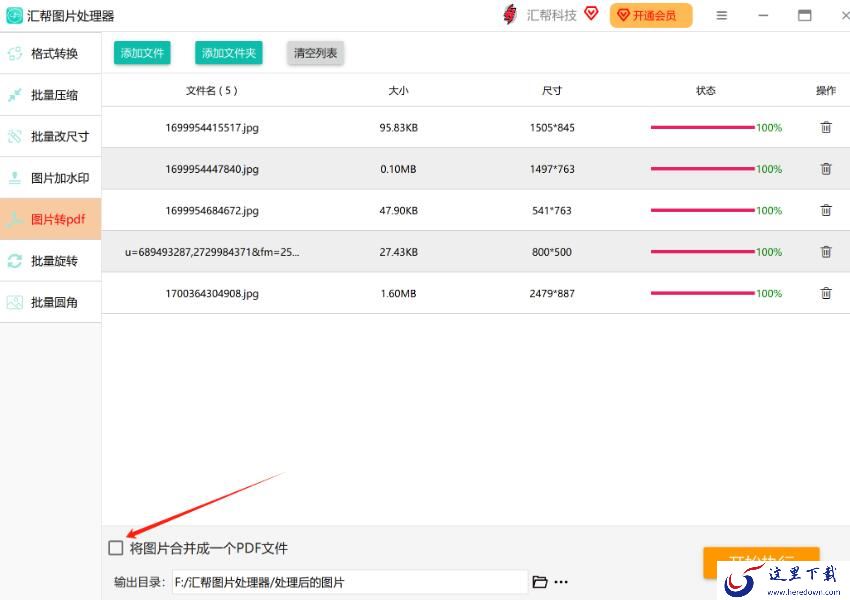Click dimension value 541*763
Image resolution: width=850 pixels, height=600 pixels.
552,211
